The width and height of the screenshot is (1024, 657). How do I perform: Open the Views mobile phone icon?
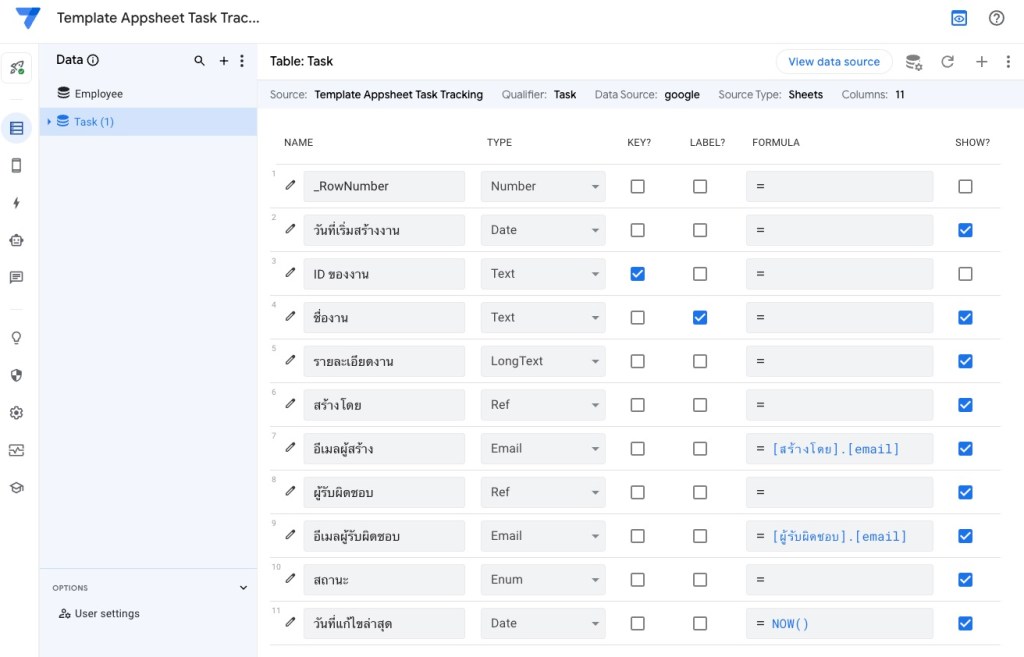click(17, 165)
